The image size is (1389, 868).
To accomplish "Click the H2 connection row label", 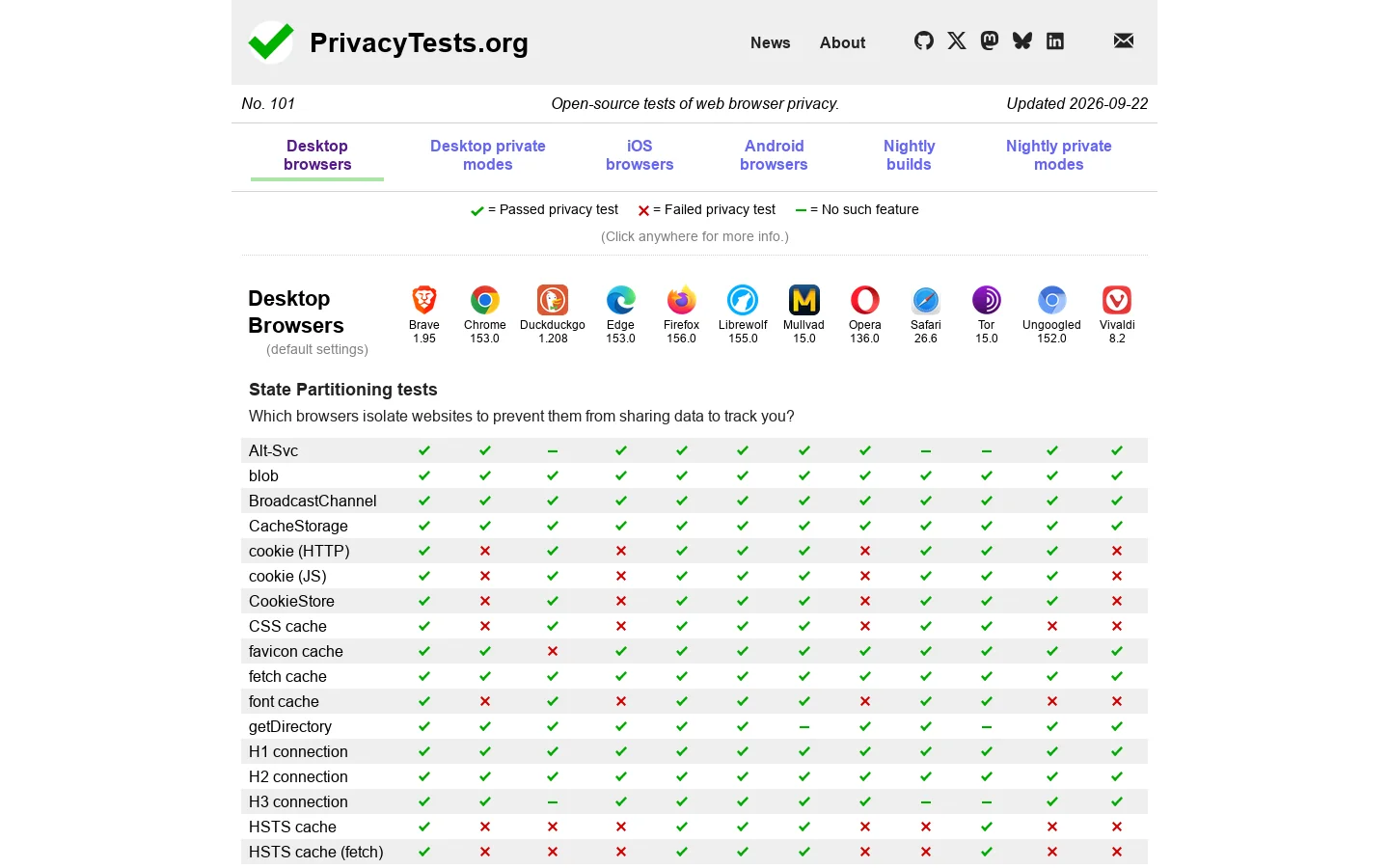I will 298,776.
